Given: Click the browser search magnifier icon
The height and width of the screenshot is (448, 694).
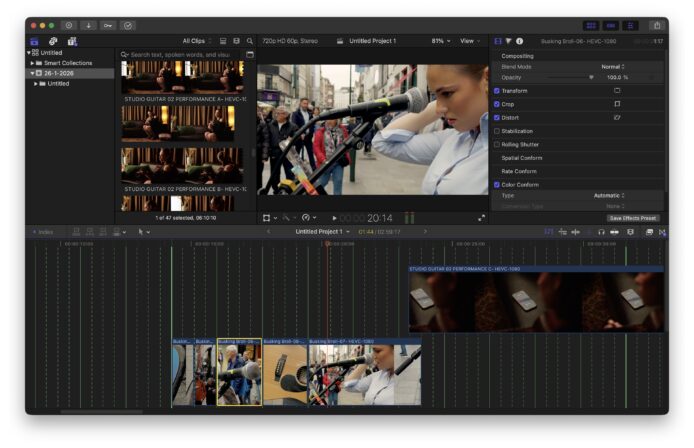Looking at the screenshot, I should click(x=250, y=41).
